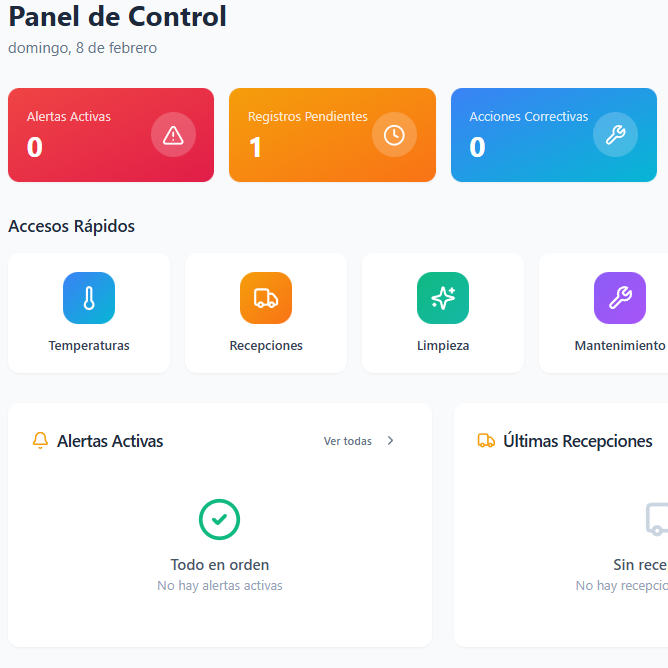Click the clock icon in Registros Pendientes

[394, 135]
